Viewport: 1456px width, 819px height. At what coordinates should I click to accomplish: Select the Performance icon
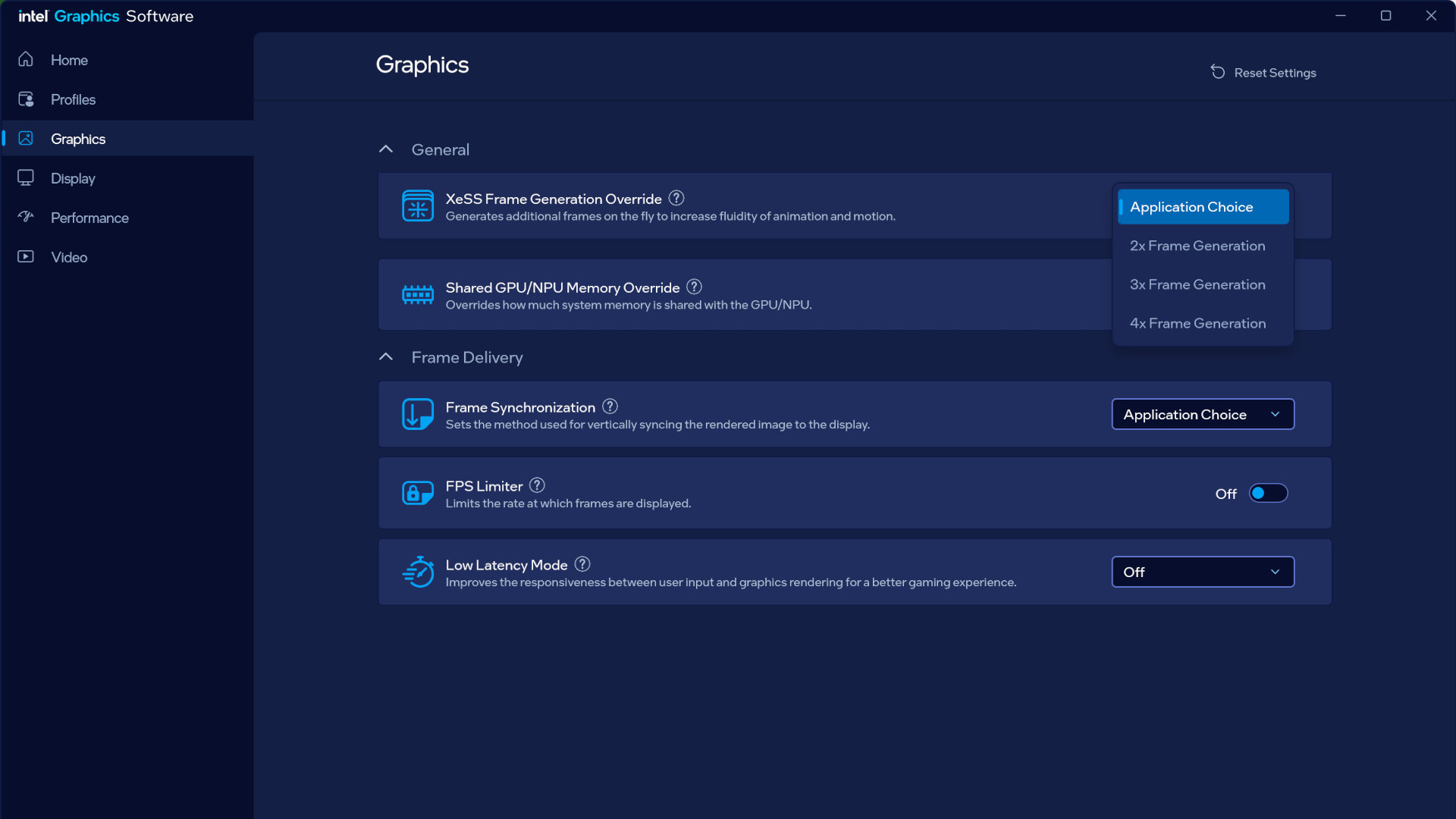coord(26,218)
